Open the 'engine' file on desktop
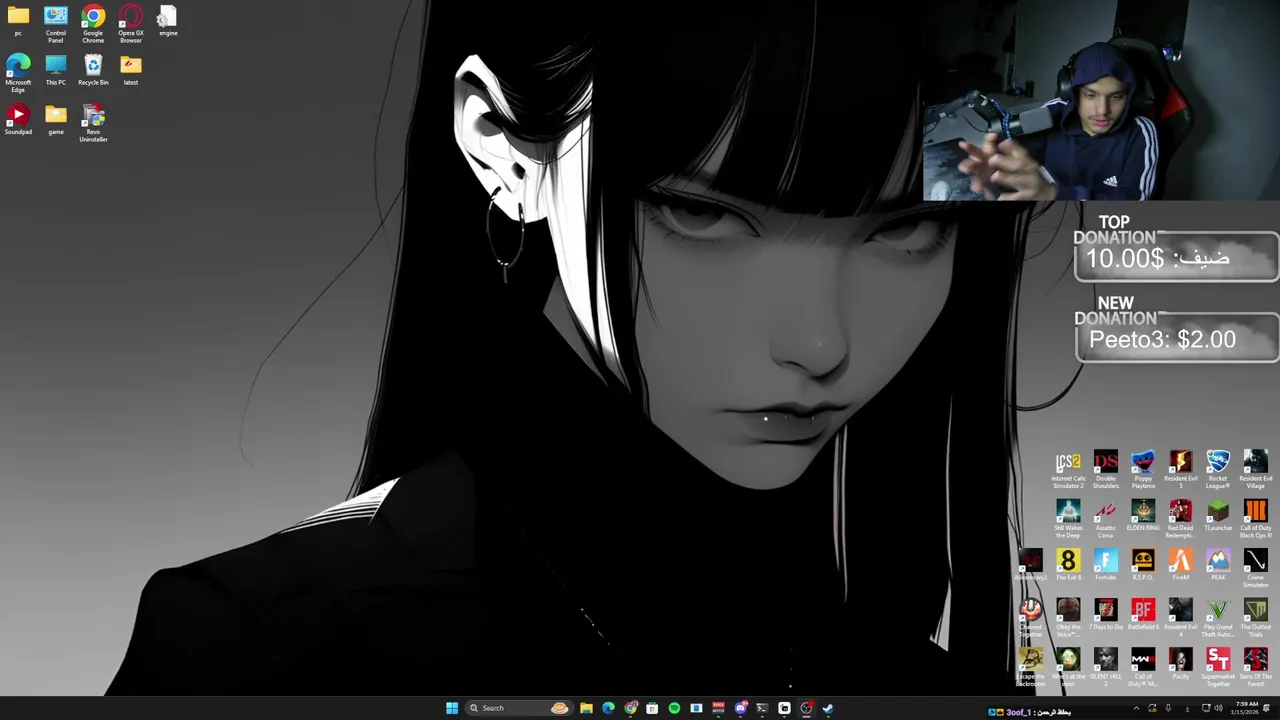Viewport: 1280px width, 720px height. [168, 21]
